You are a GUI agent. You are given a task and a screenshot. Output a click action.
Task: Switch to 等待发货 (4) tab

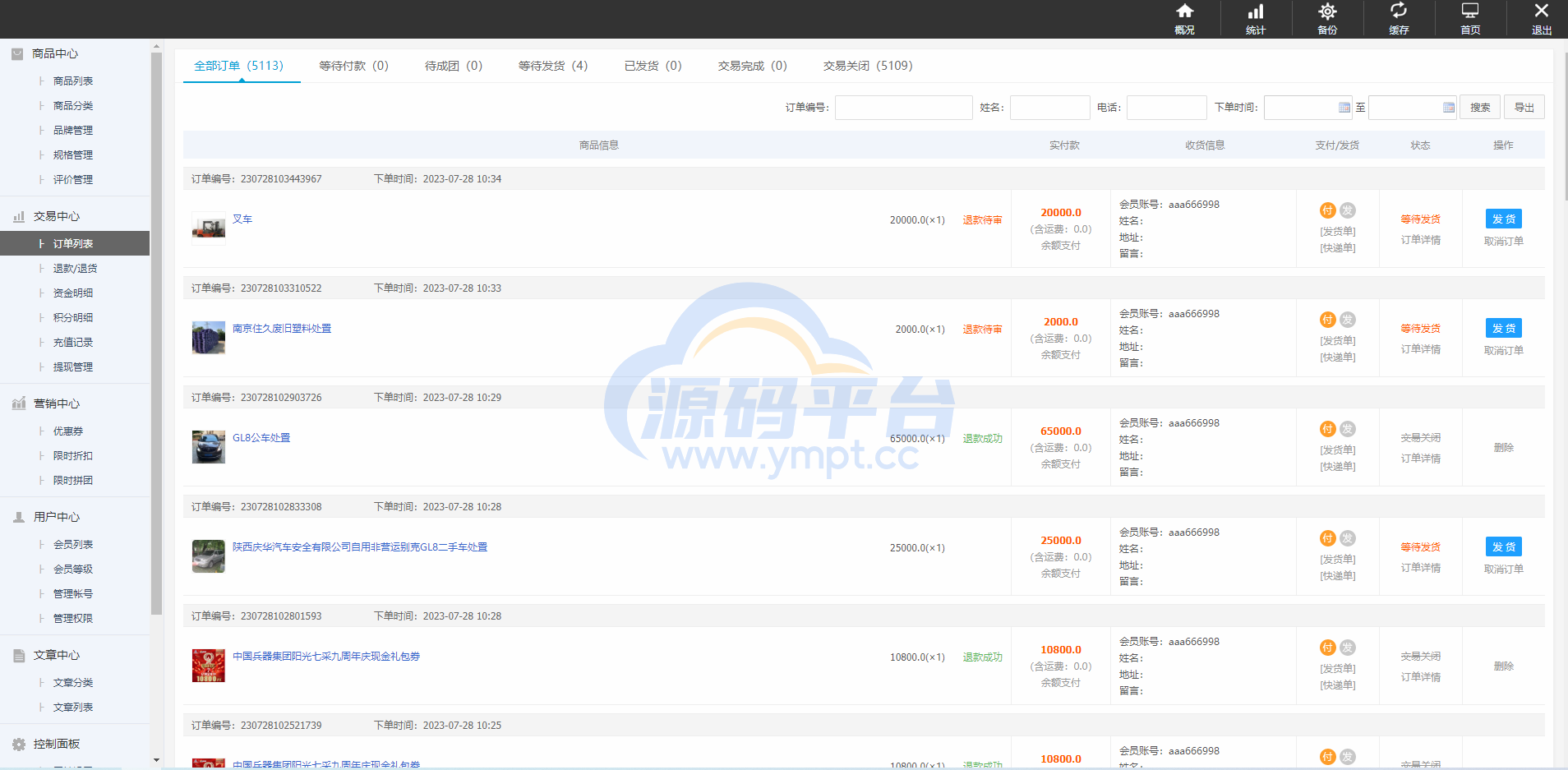click(x=553, y=66)
